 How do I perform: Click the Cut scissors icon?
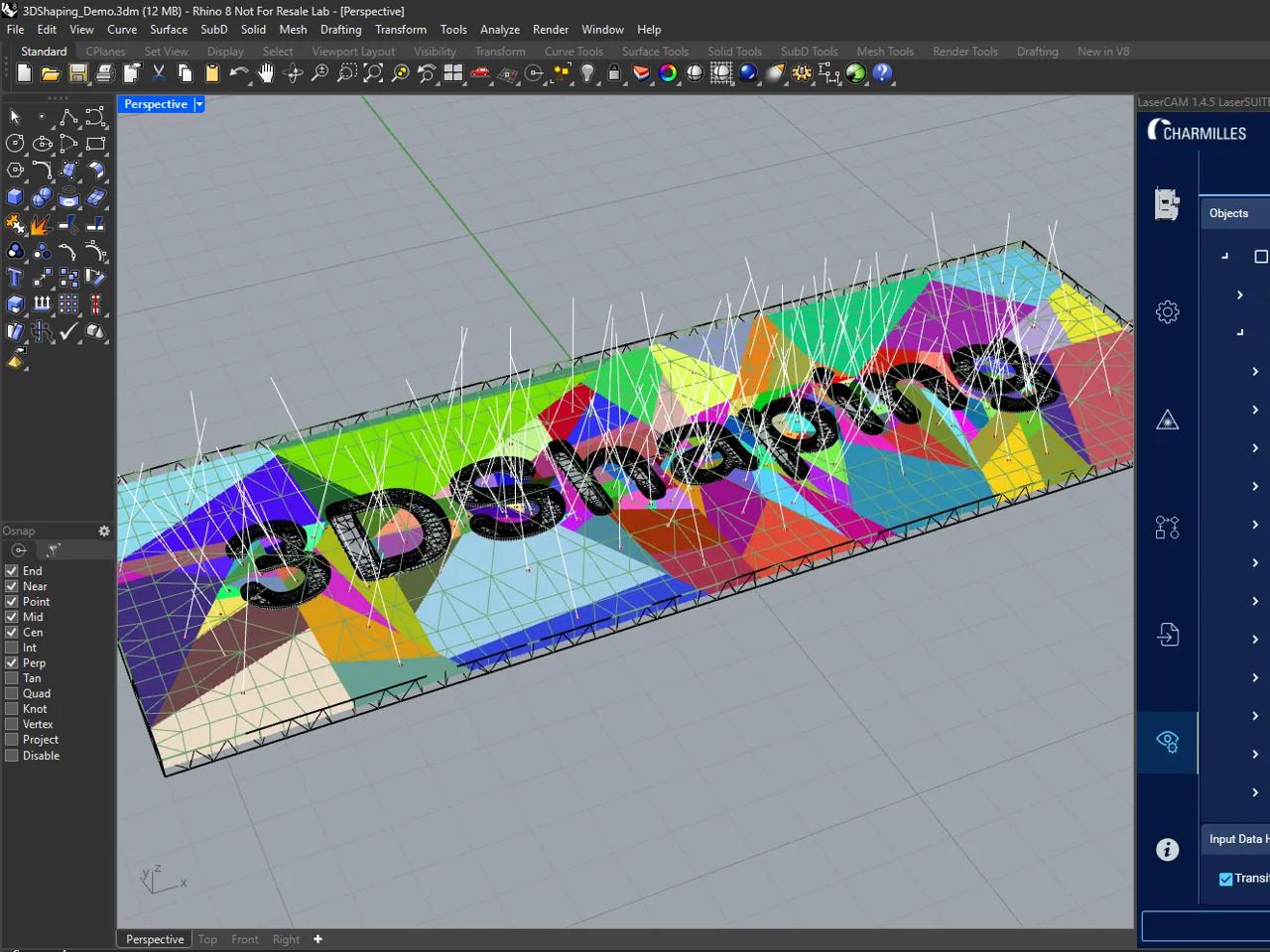159,73
